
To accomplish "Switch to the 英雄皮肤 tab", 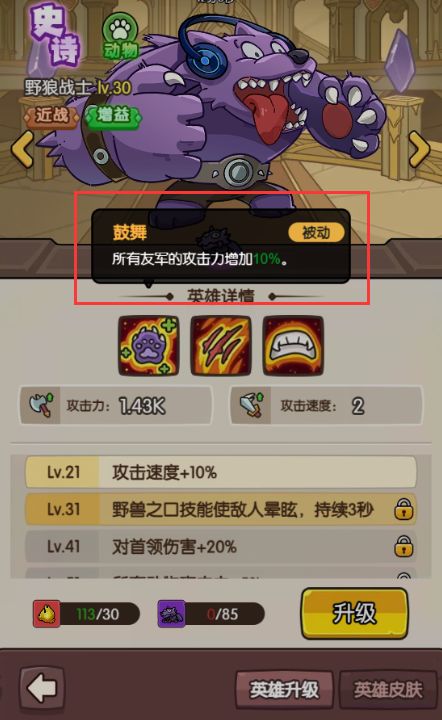I will (388, 690).
